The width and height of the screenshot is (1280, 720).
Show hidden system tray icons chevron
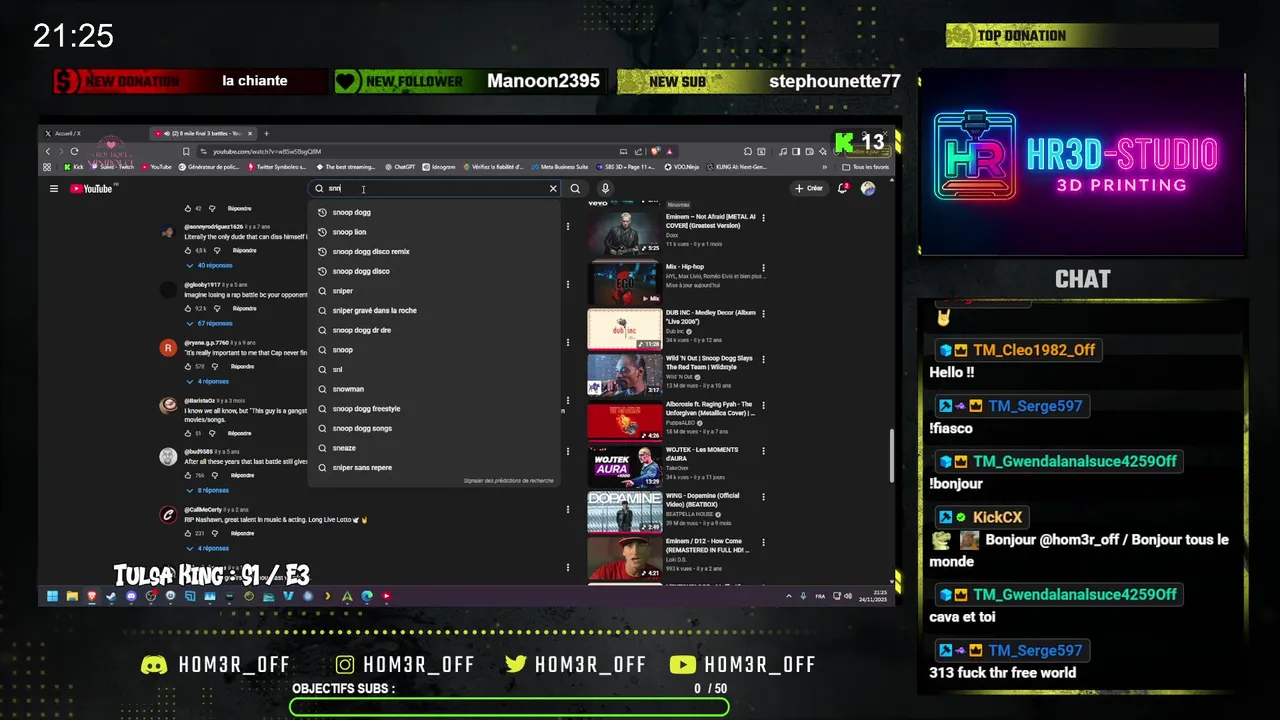pyautogui.click(x=789, y=596)
